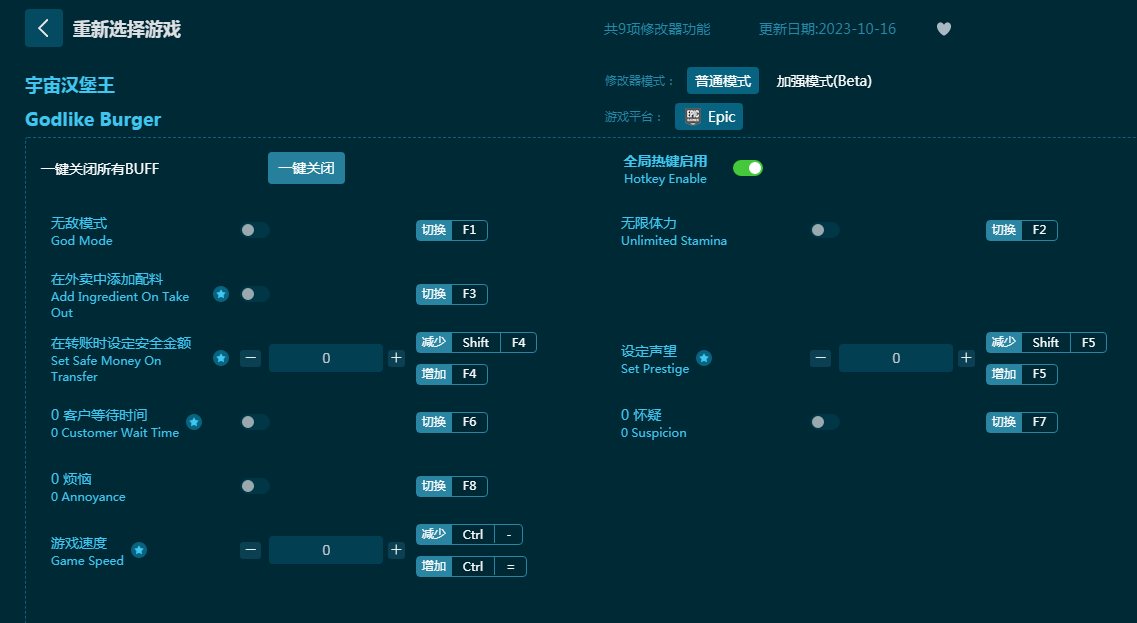This screenshot has height=623, width=1137.
Task: Click the F7 切换 hotkey for 0 Suspicion
Action: 1022,422
